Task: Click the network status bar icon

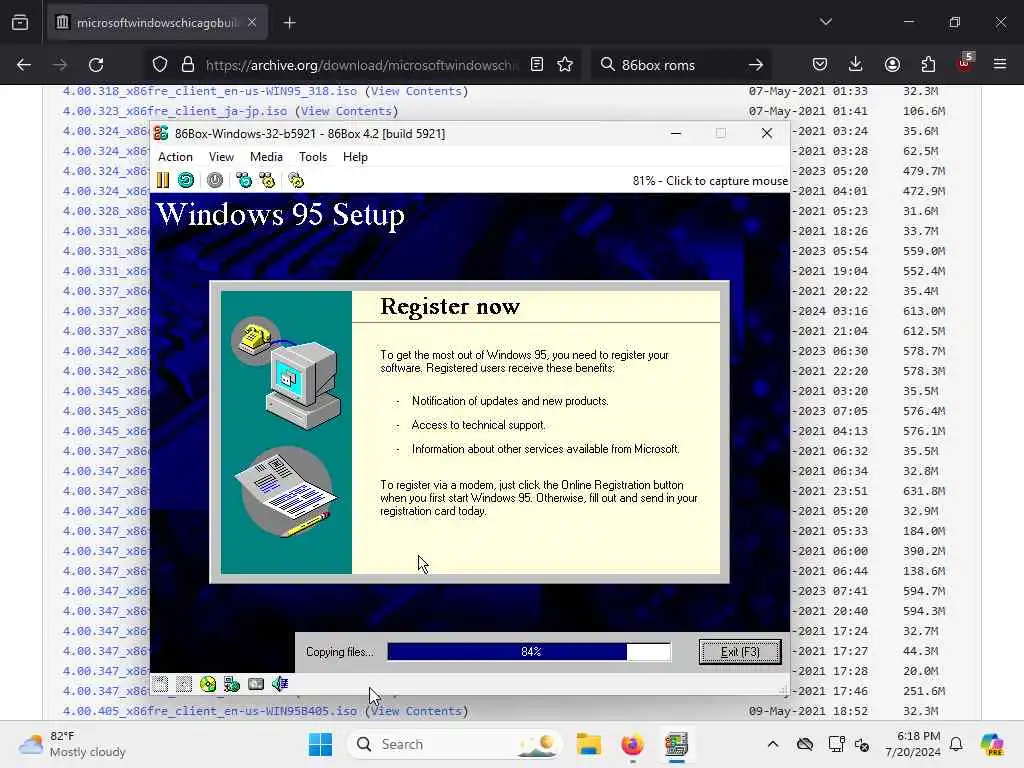Action: [x=232, y=684]
